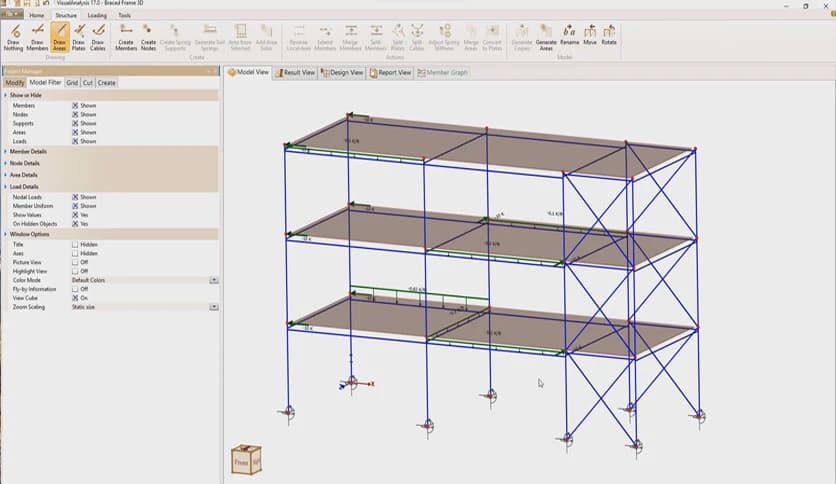Screen dimensions: 836x484
Task: Switch to the Result View tab
Action: point(295,72)
